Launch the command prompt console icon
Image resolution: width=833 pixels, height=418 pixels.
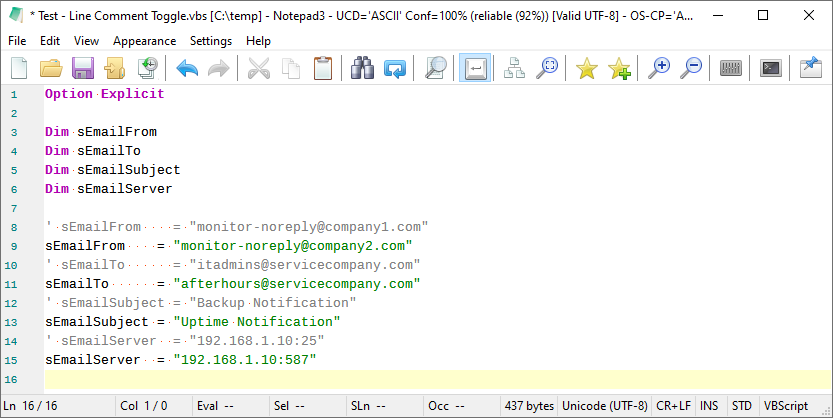click(x=770, y=69)
